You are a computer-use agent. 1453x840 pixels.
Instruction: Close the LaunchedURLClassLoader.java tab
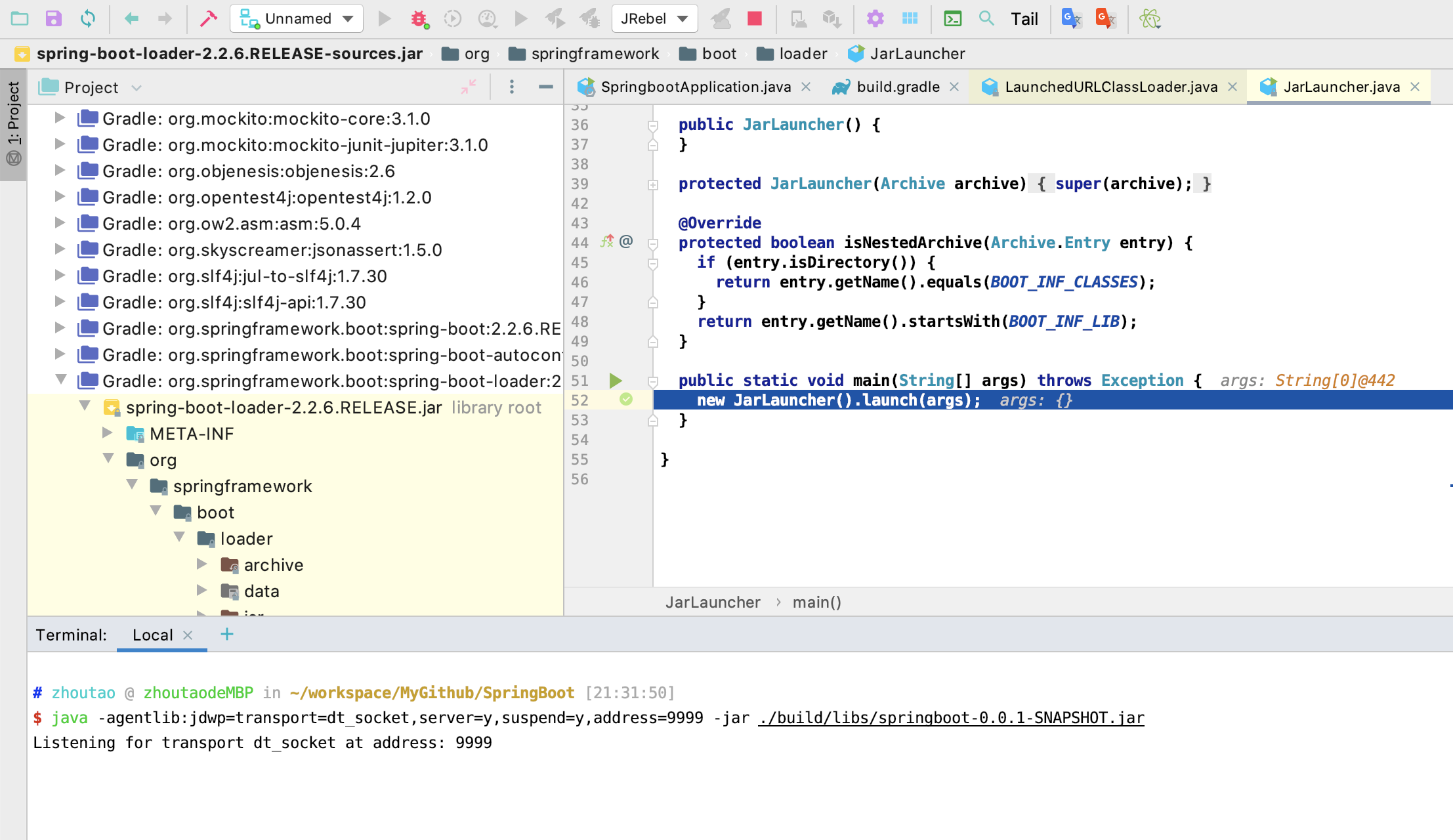(1232, 87)
